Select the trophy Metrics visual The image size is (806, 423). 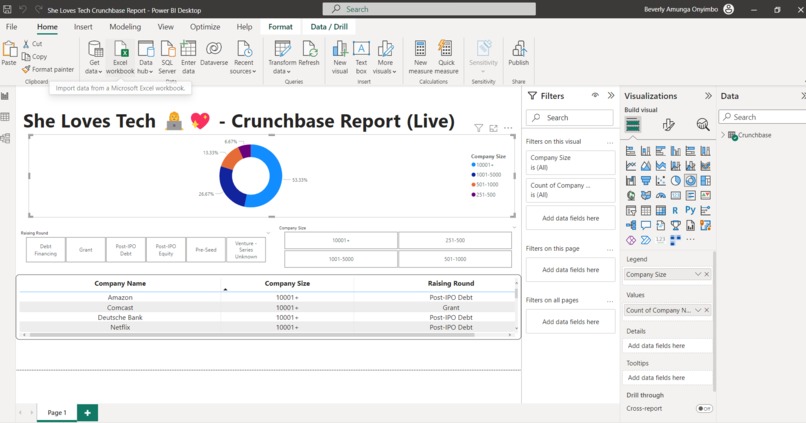675,226
